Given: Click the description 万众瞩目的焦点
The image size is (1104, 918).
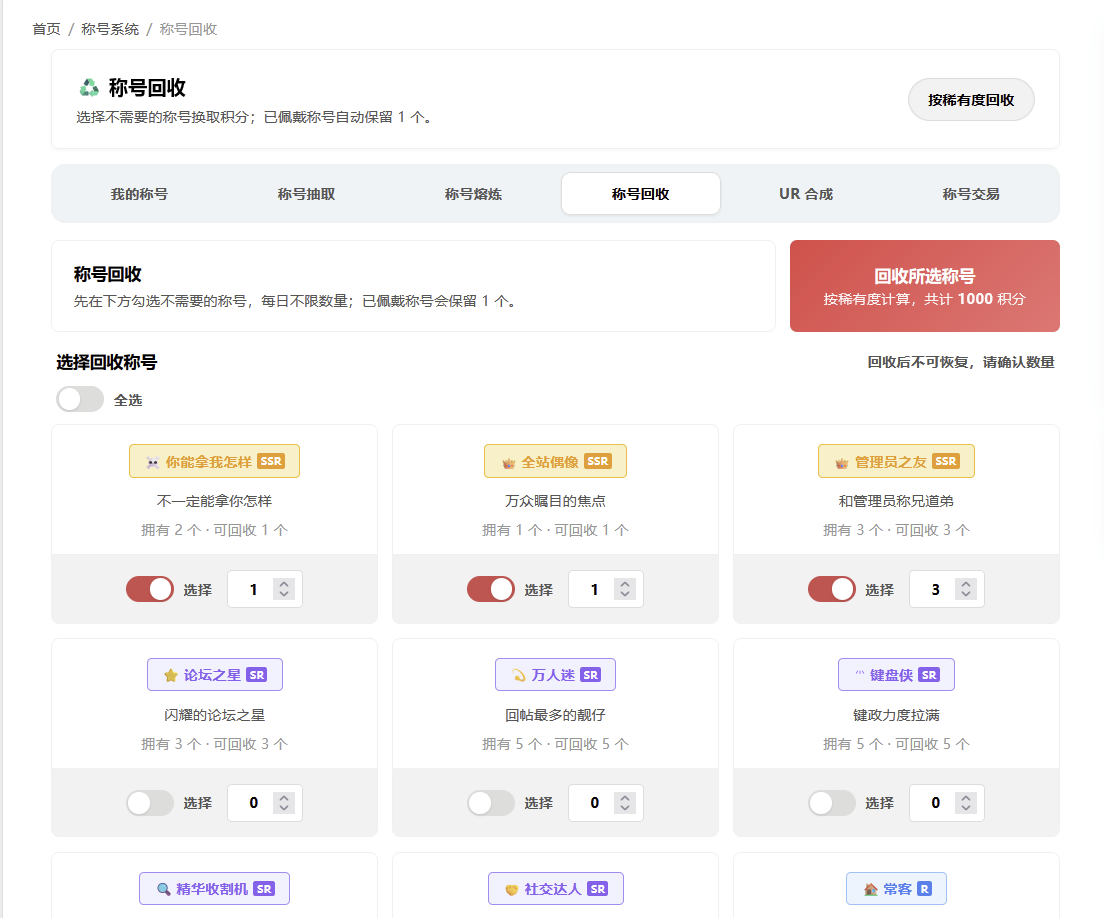Looking at the screenshot, I should pos(556,501).
